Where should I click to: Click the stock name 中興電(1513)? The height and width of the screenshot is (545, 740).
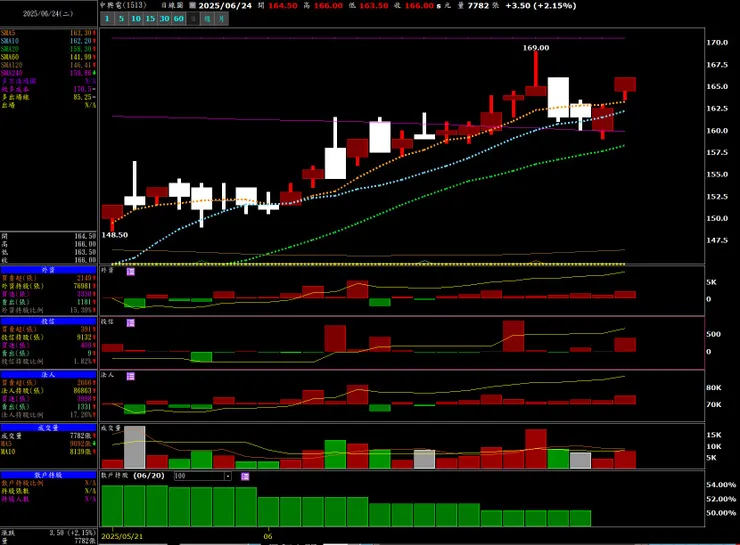click(123, 5)
